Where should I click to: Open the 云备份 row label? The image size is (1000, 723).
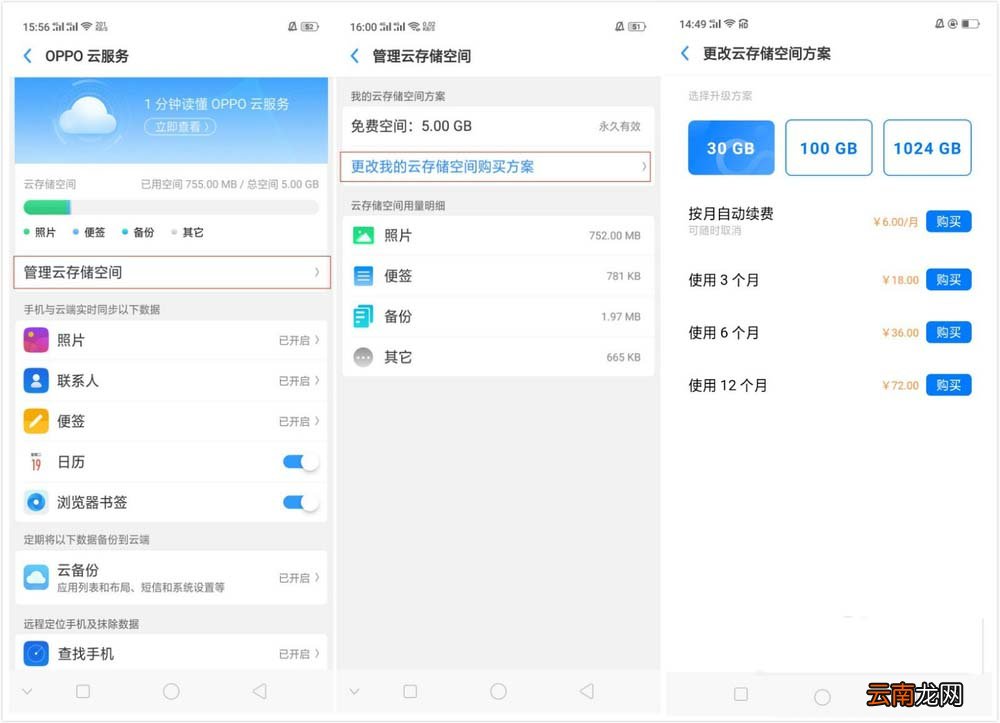[x=78, y=570]
